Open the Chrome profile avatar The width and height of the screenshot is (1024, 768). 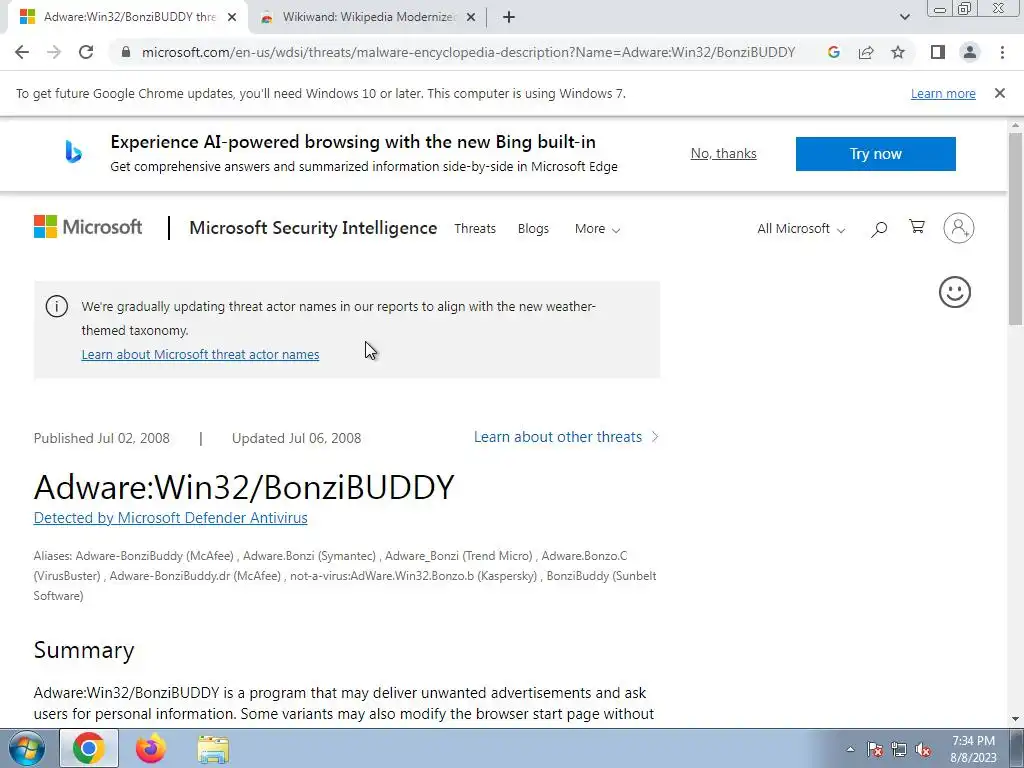[970, 52]
